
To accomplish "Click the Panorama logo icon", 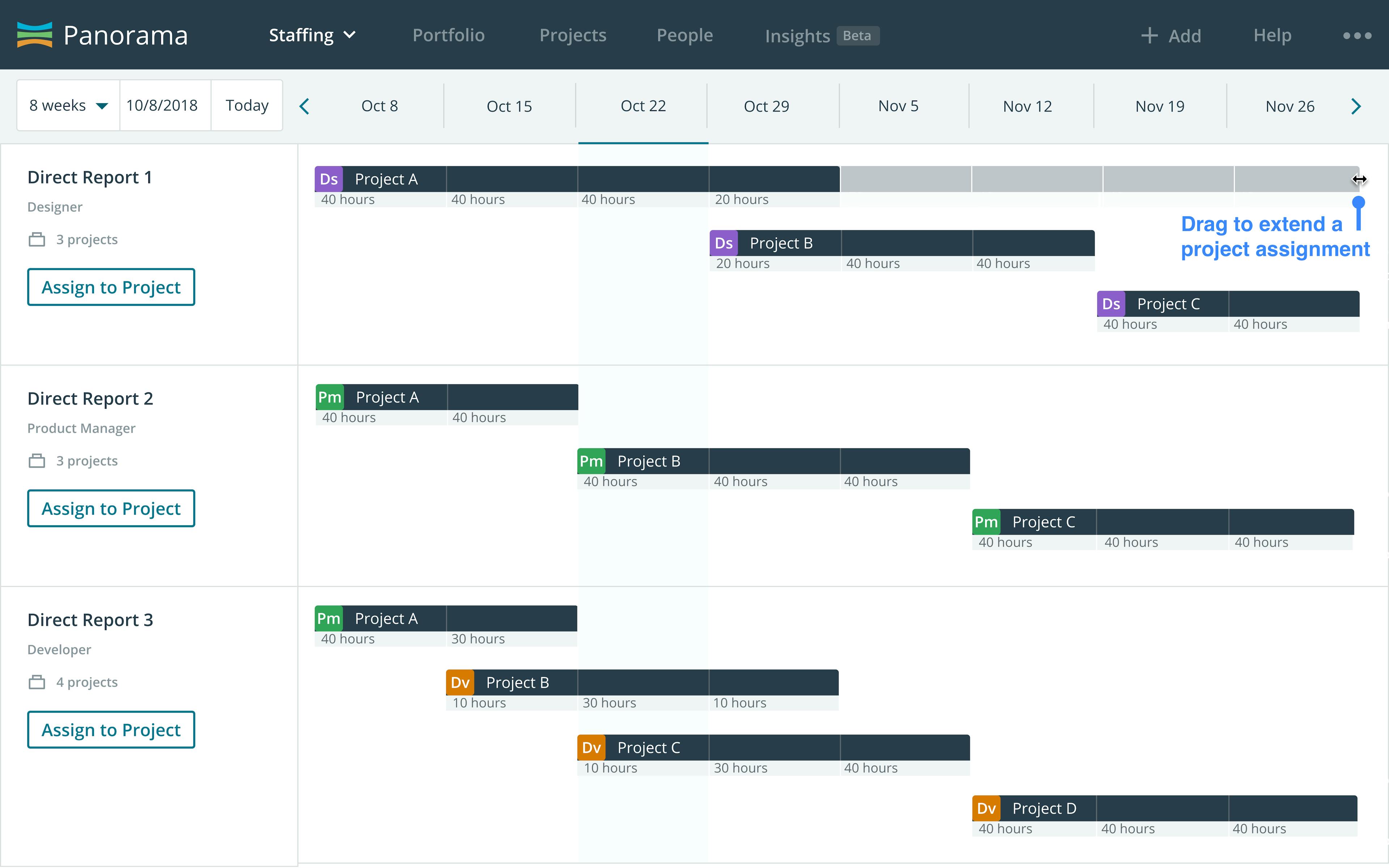I will tap(34, 35).
